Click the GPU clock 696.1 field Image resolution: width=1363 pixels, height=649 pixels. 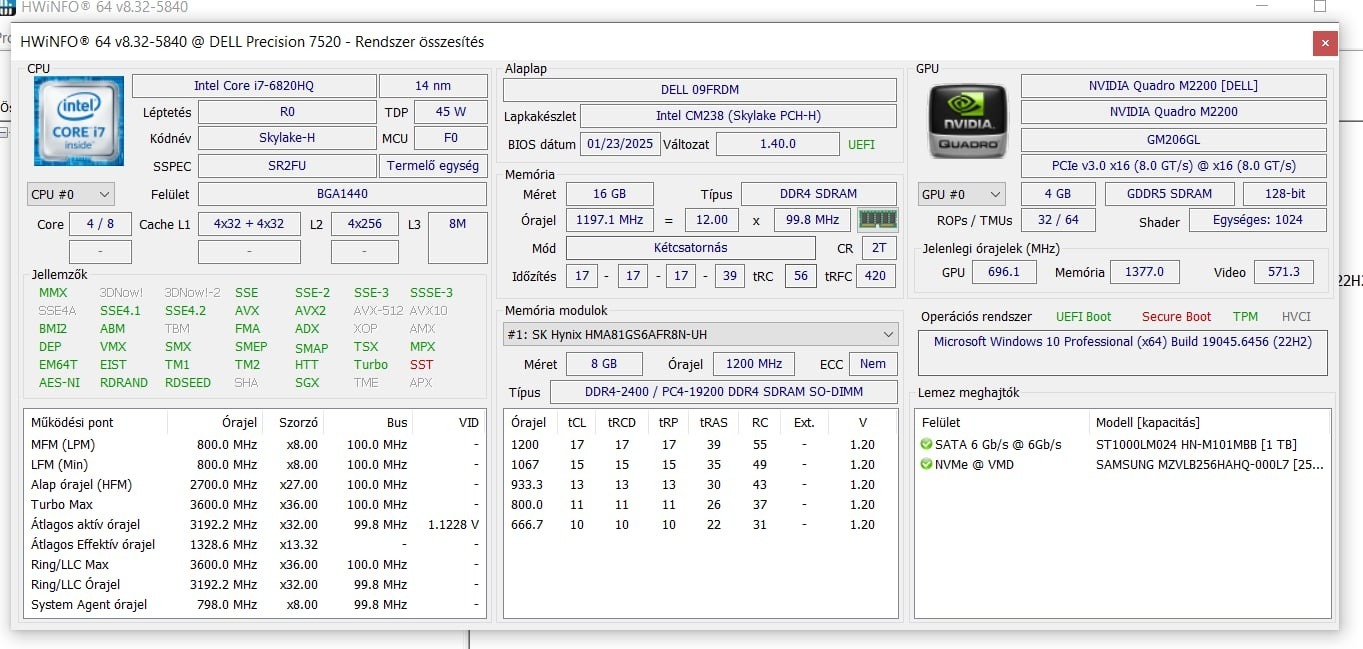(x=1003, y=272)
